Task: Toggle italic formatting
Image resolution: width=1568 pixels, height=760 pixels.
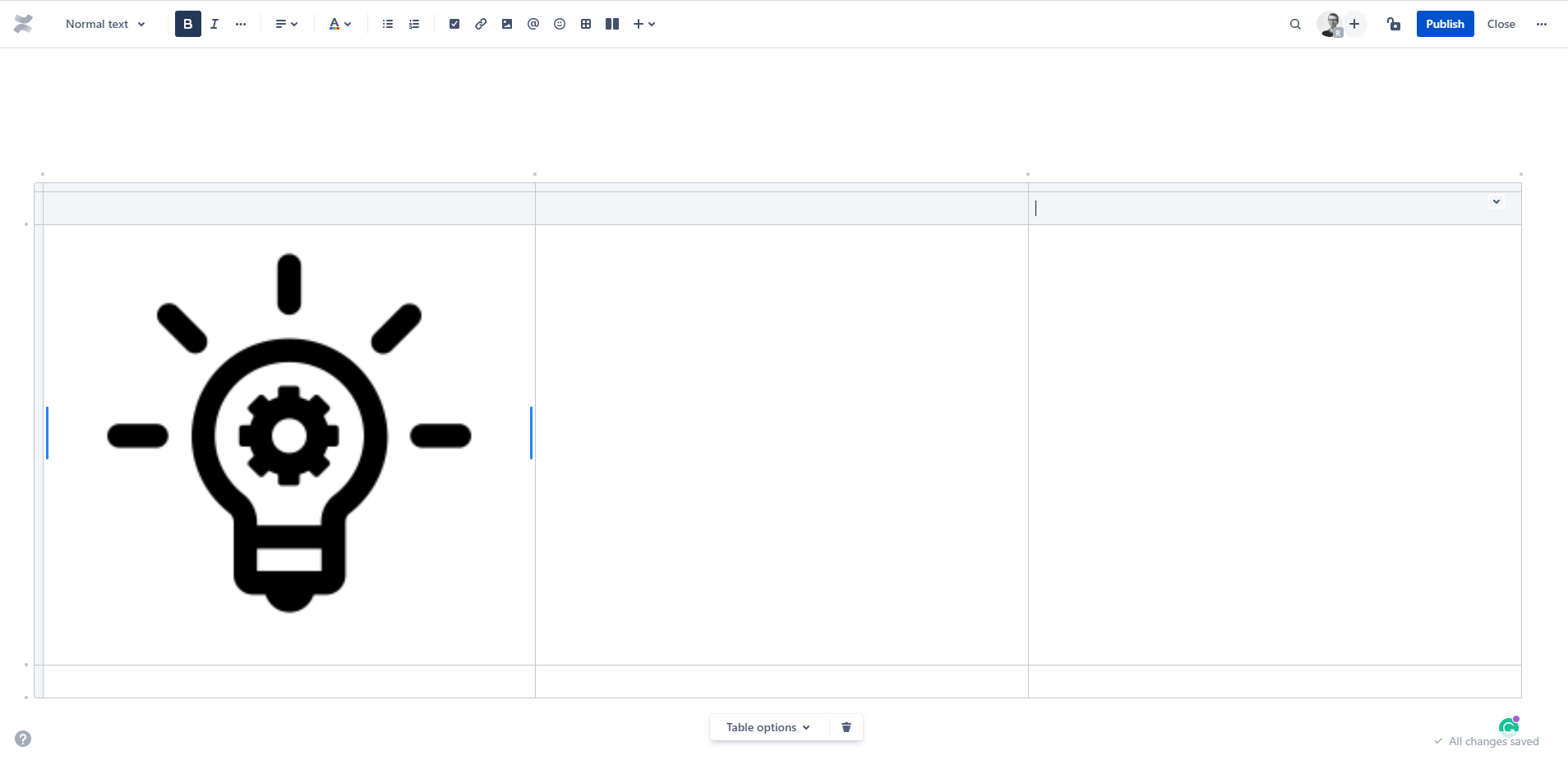Action: 214,24
